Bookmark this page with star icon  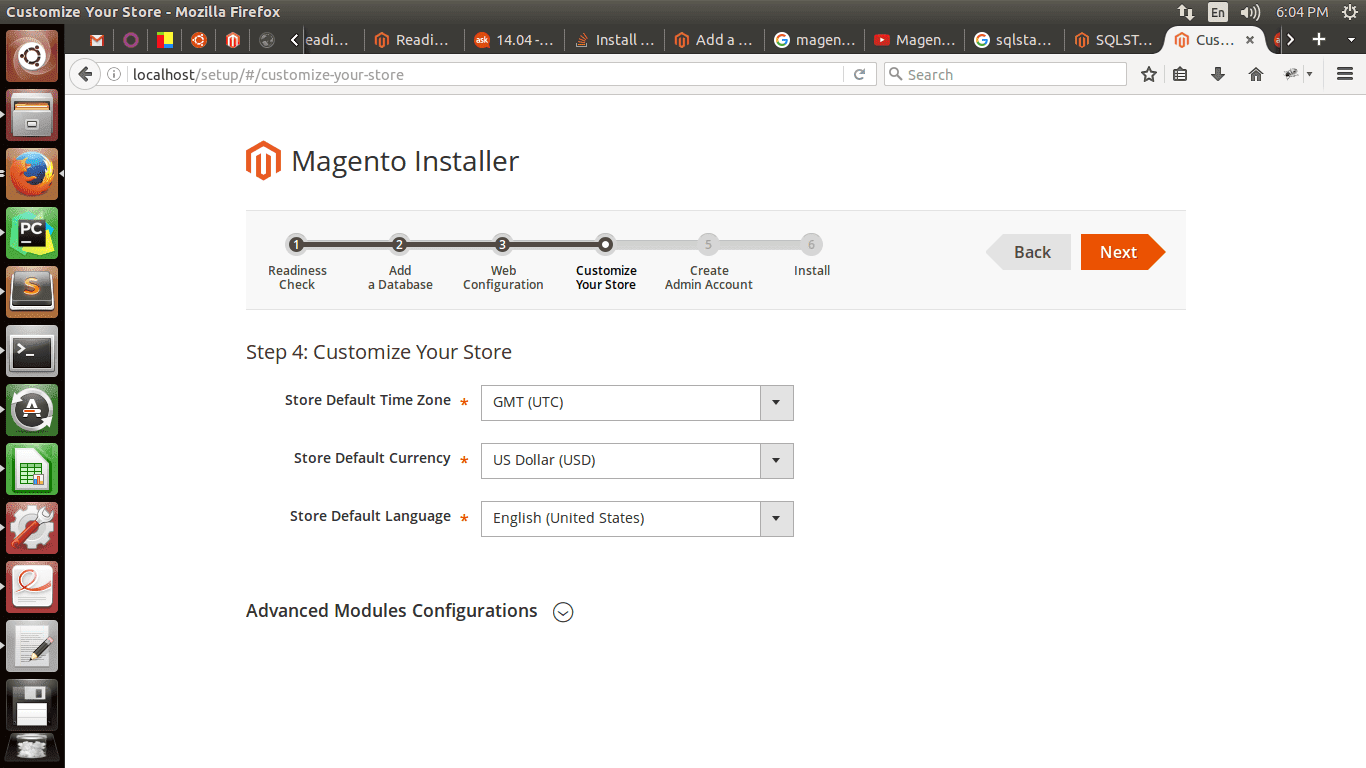[1149, 74]
